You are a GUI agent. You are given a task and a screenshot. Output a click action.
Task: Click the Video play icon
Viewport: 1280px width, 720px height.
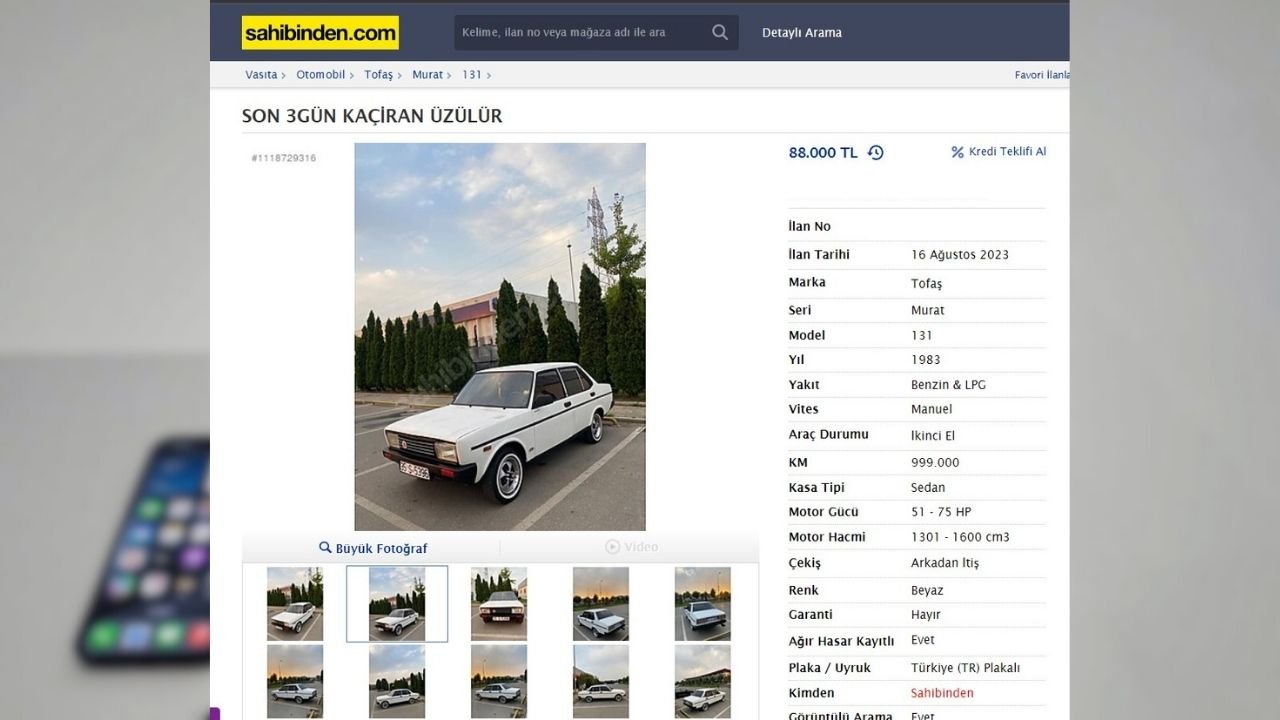point(613,547)
